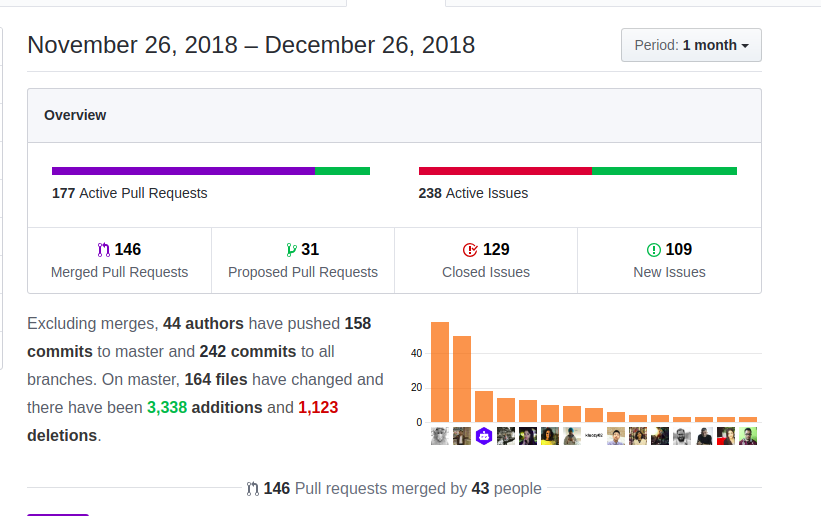
Task: Click the '242 commits' text
Action: pos(248,352)
